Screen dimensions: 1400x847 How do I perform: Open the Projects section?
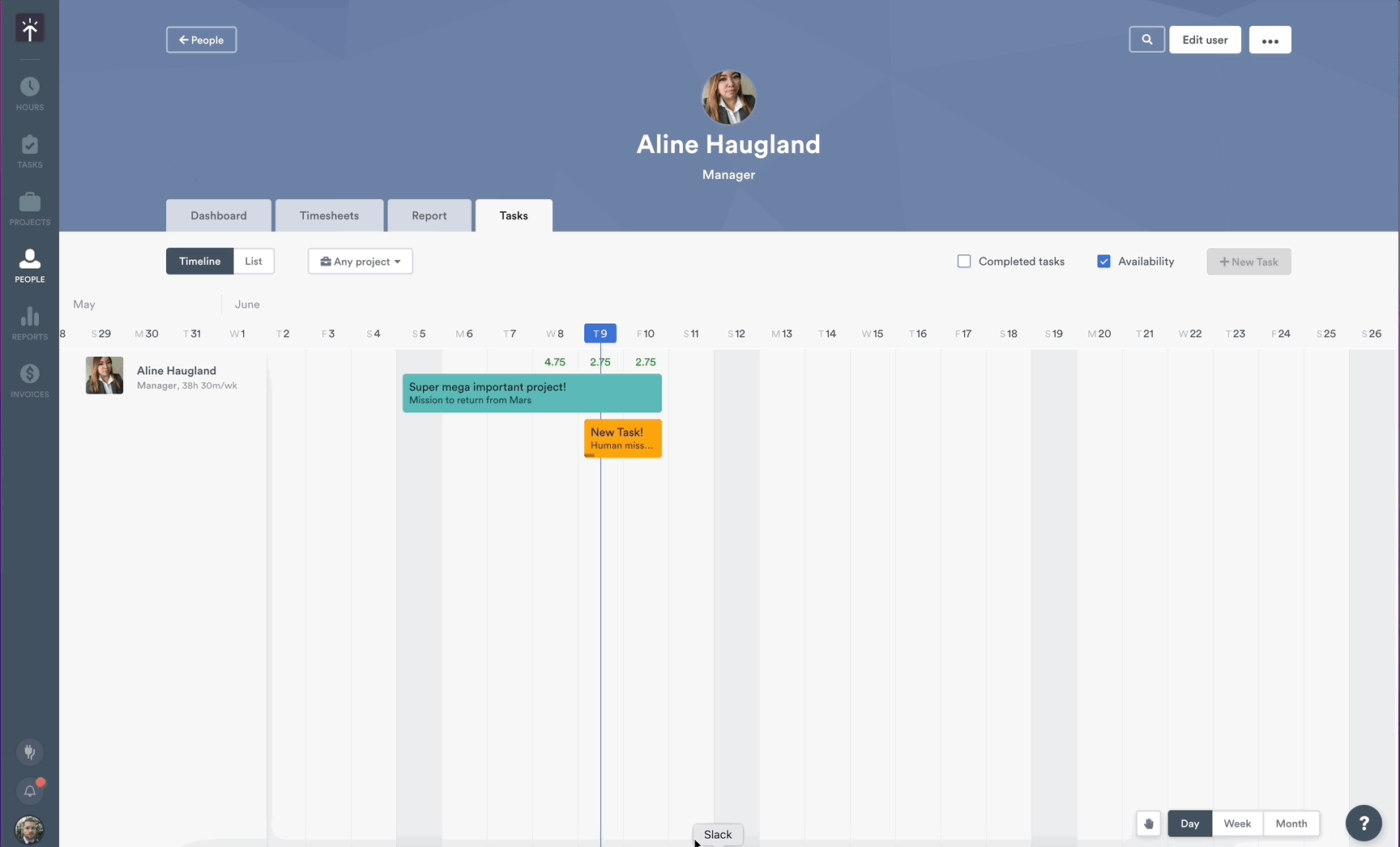(30, 206)
